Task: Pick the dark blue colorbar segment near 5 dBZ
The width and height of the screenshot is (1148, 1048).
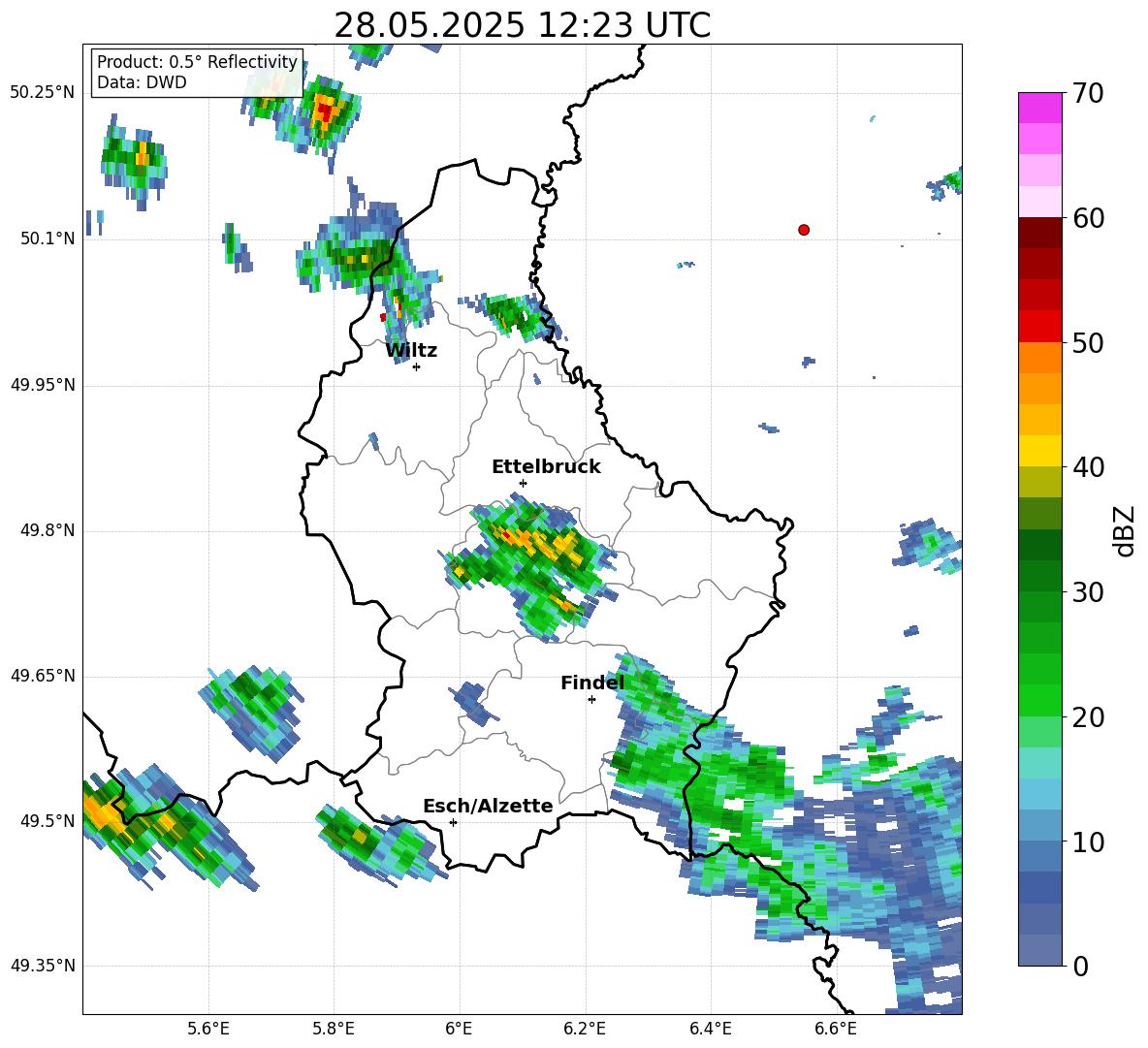Action: pyautogui.click(x=1040, y=887)
